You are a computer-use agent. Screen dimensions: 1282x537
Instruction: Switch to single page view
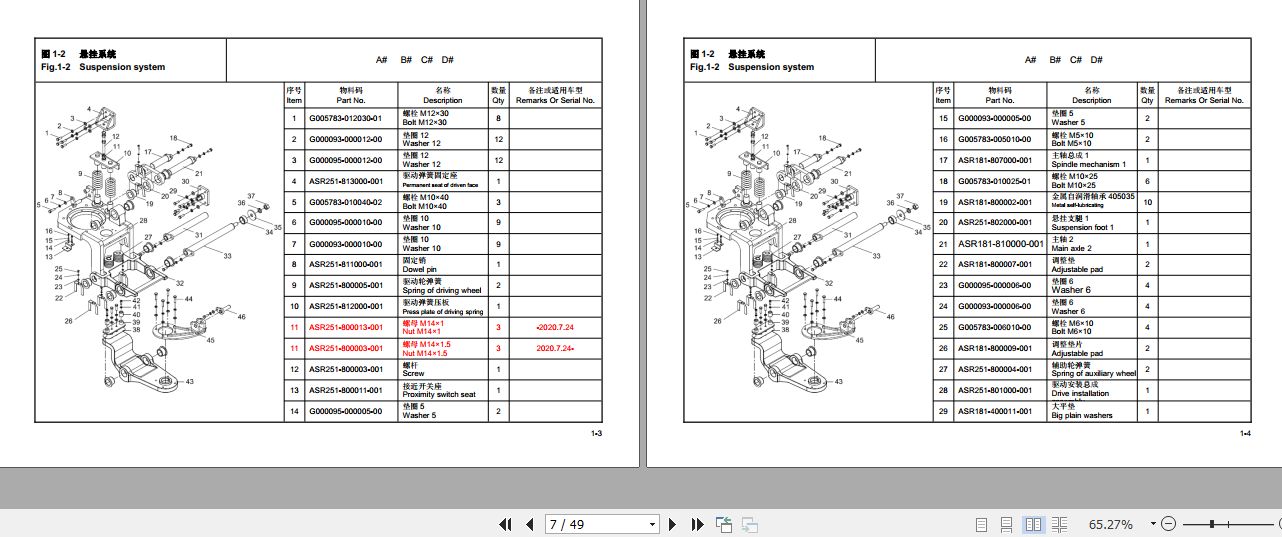coord(981,524)
